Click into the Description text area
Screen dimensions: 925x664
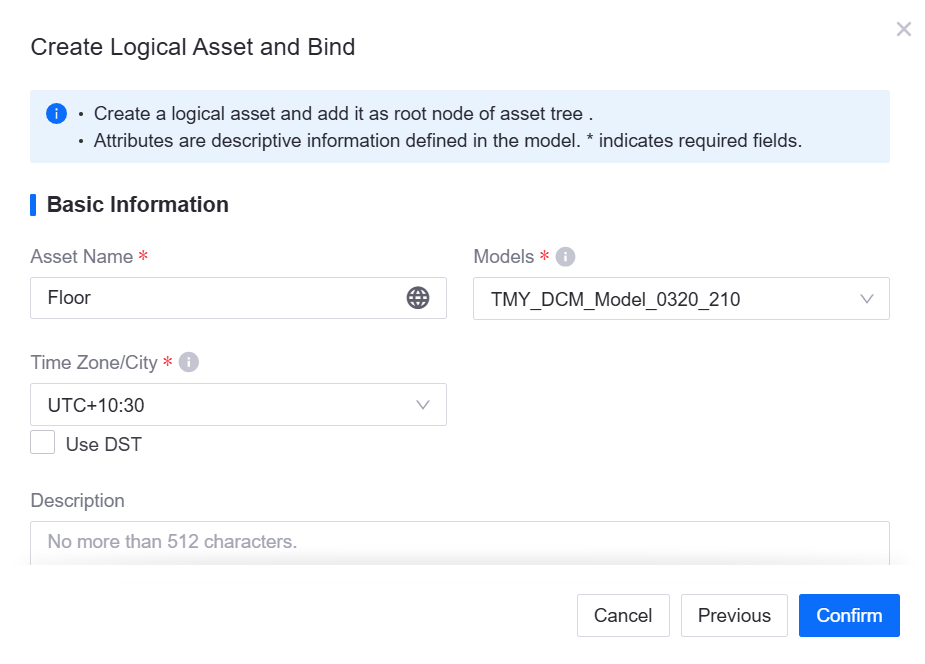click(459, 543)
